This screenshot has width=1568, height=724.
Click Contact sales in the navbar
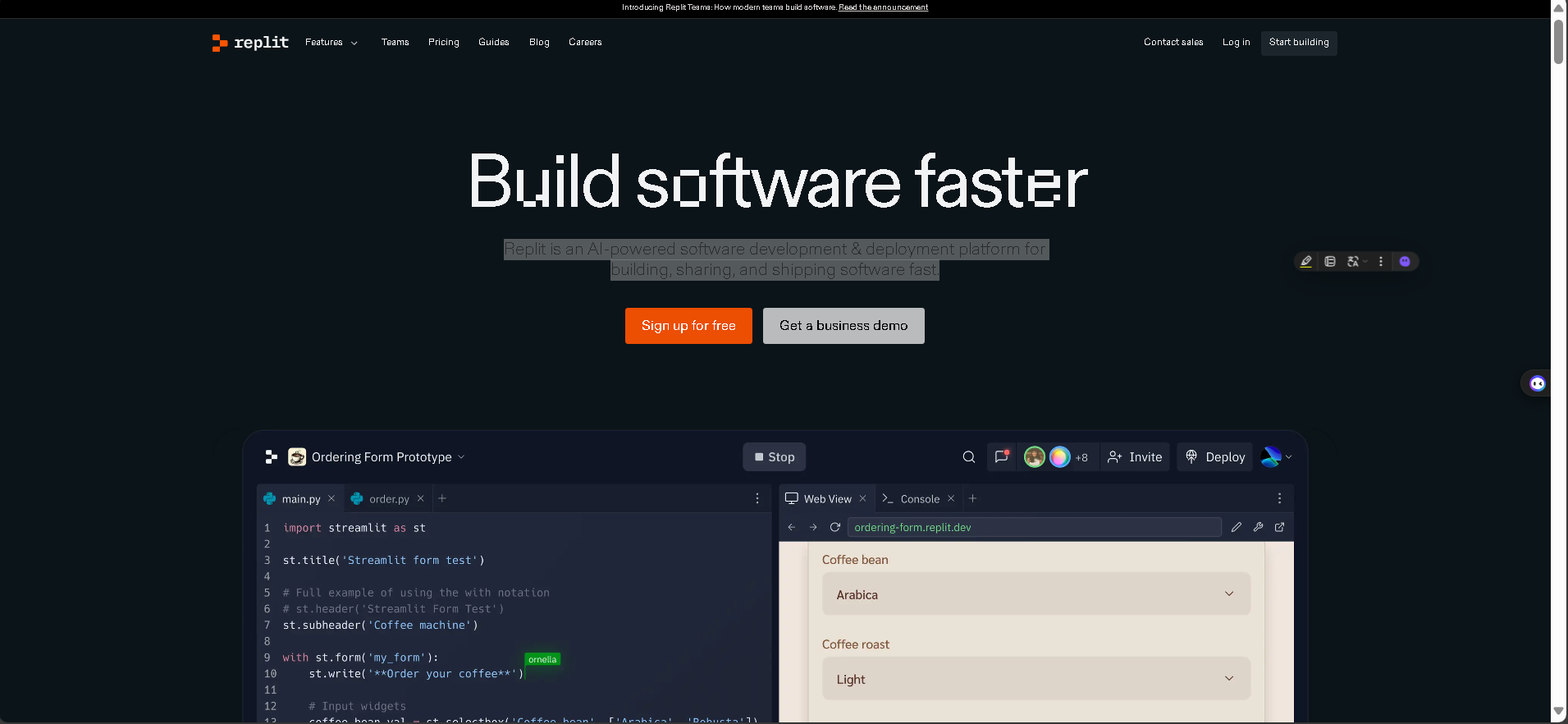point(1173,43)
